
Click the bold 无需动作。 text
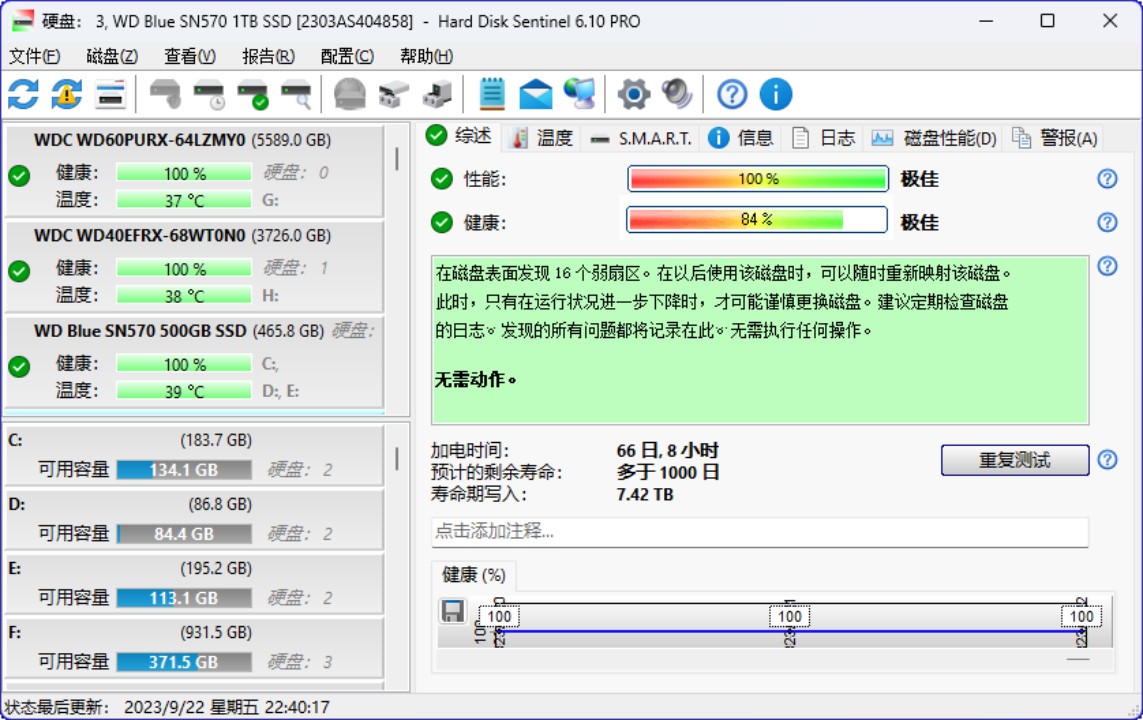[475, 380]
